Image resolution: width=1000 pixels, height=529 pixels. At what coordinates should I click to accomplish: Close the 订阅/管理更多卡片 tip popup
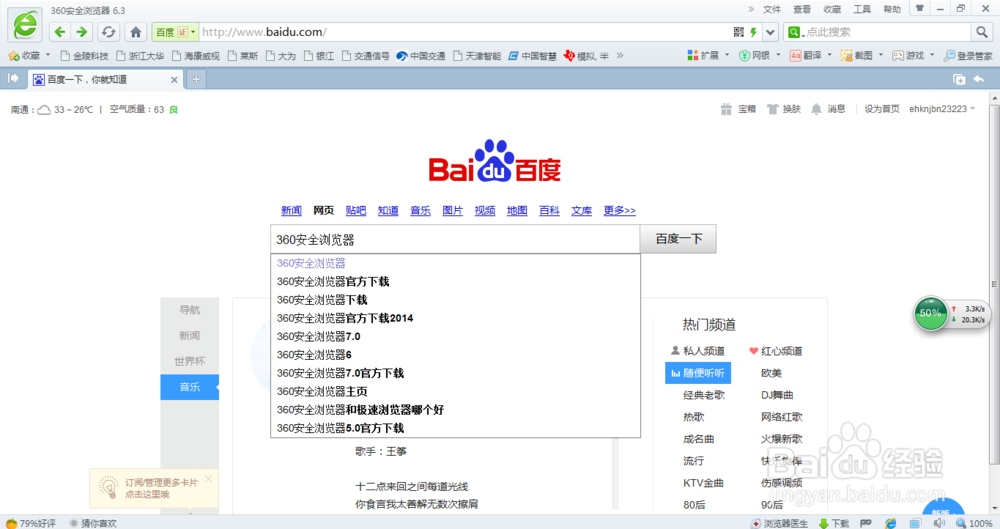tap(209, 479)
